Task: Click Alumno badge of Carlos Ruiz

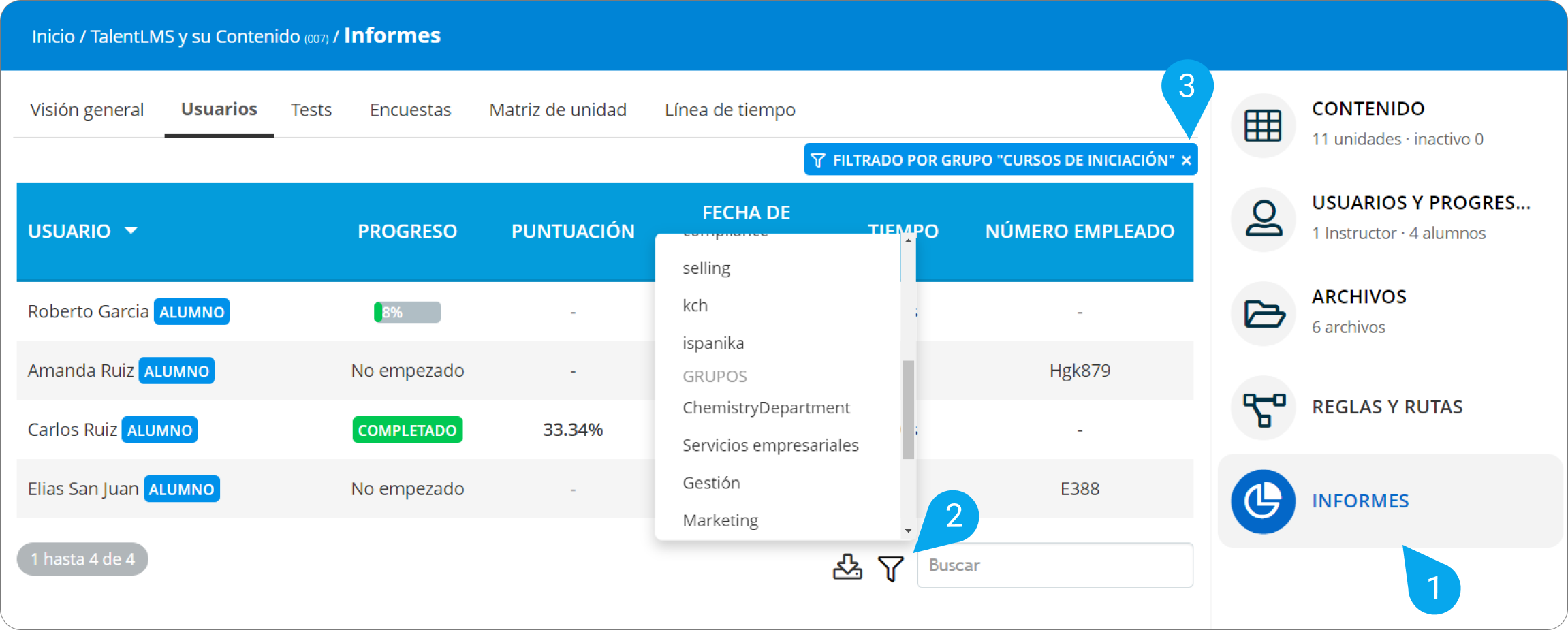Action: 160,430
